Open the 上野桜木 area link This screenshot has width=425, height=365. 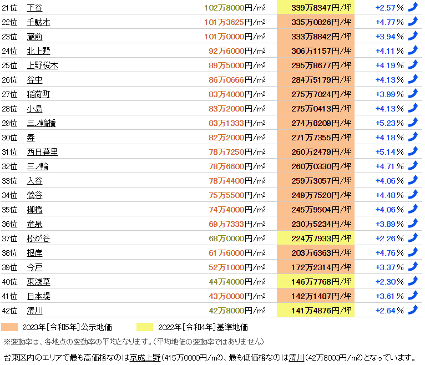click(x=42, y=65)
